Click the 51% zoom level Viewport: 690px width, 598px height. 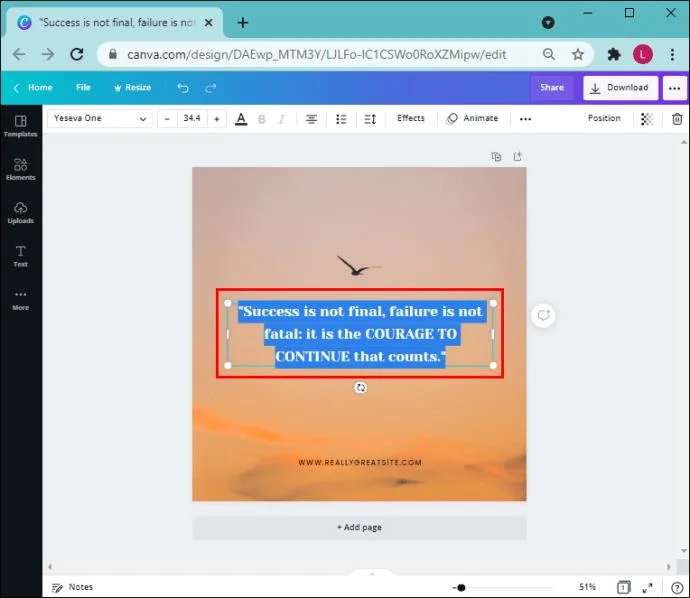coord(587,587)
